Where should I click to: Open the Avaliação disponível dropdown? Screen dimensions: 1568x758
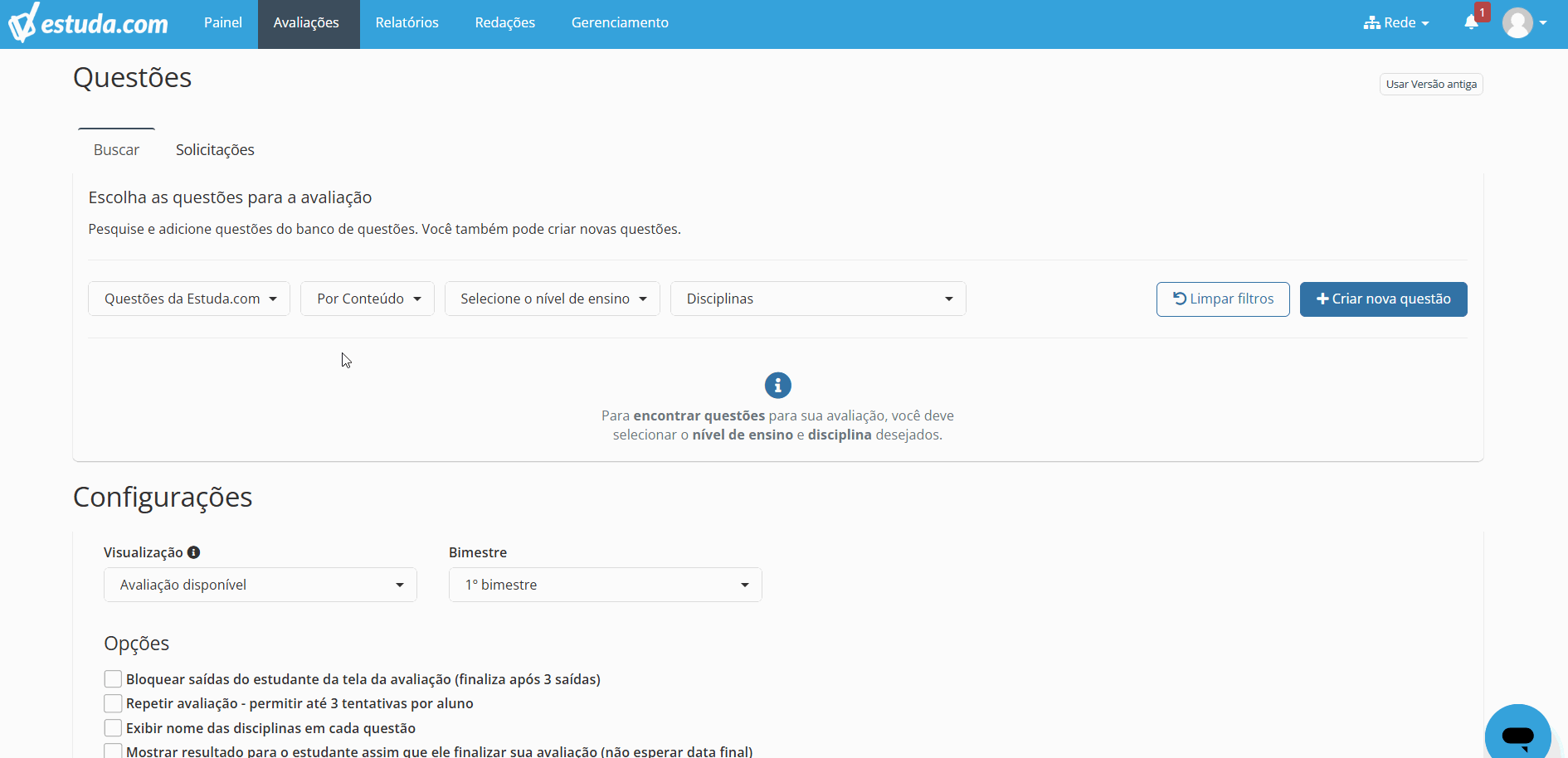[x=261, y=585]
